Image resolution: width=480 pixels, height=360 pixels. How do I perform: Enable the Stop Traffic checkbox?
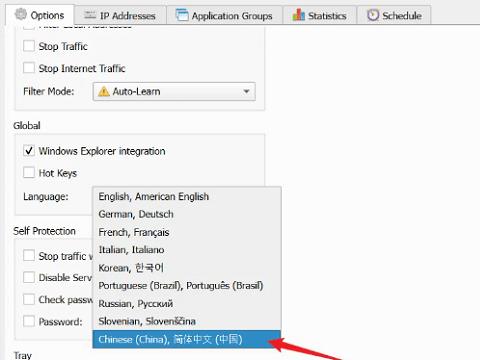point(29,46)
